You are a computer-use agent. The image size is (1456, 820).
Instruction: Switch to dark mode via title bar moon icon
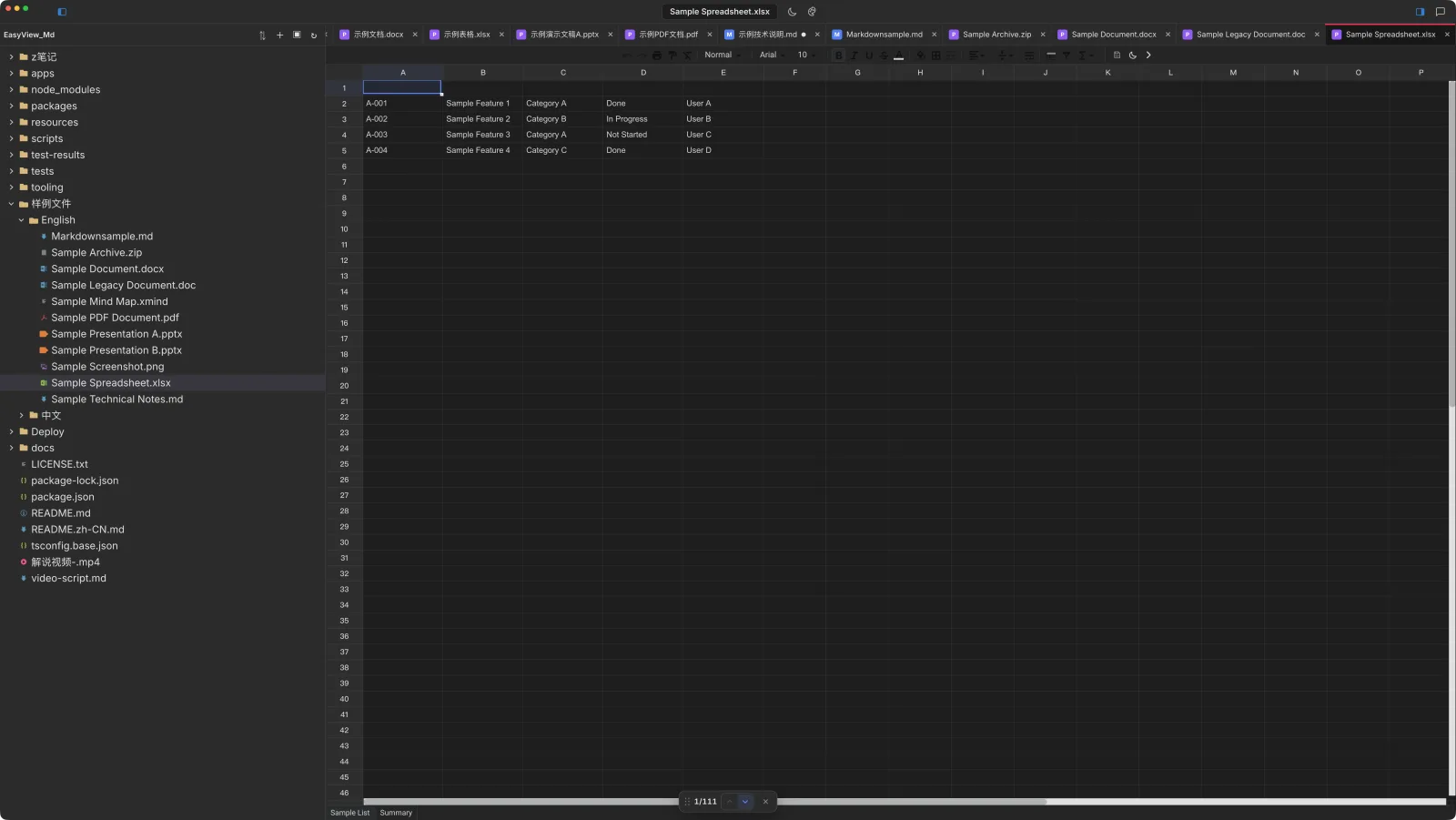[792, 12]
